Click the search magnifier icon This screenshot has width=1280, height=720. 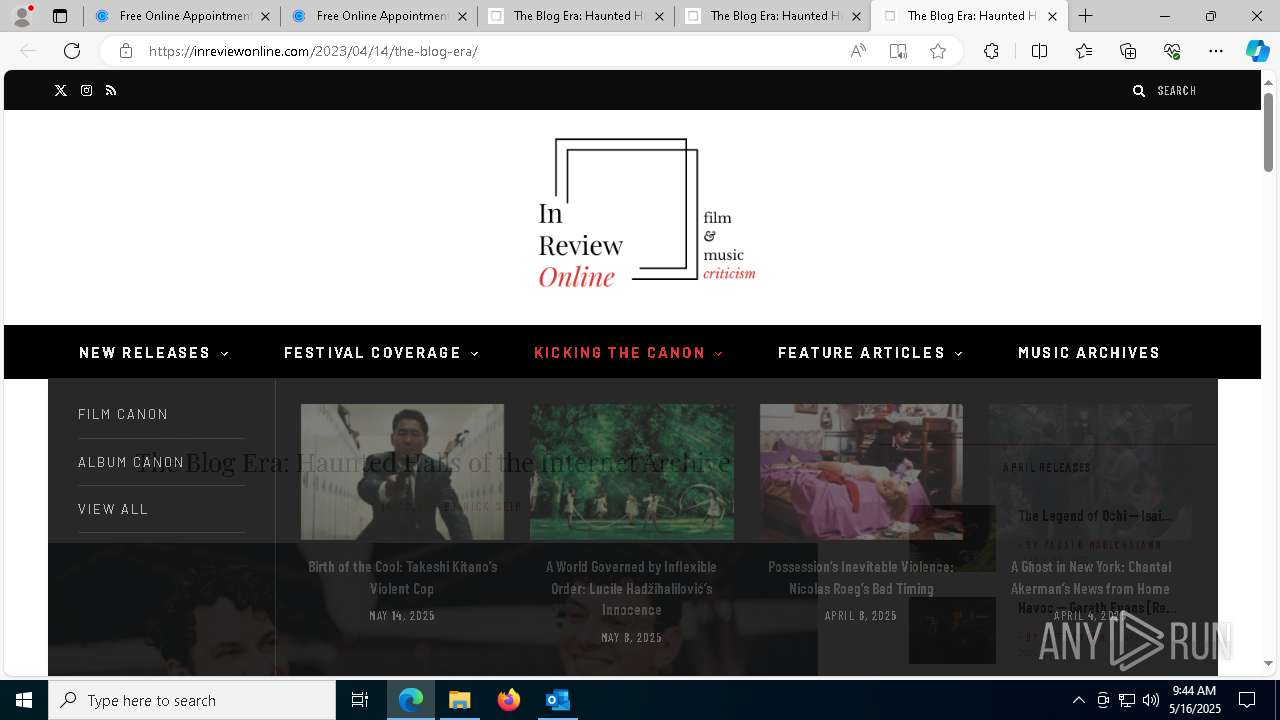[1138, 90]
